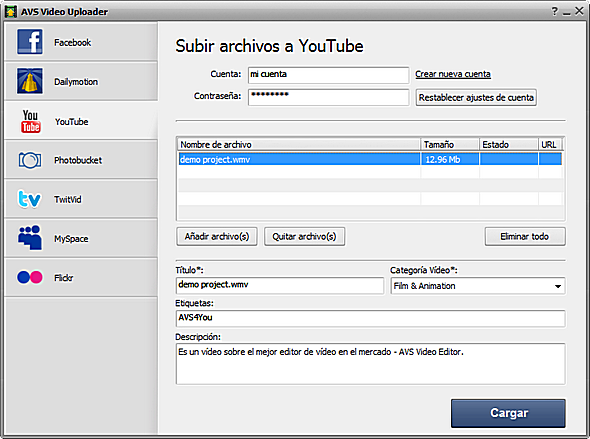Choose the MySpace tab label
Screen dimensions: 590x439
(x=71, y=239)
